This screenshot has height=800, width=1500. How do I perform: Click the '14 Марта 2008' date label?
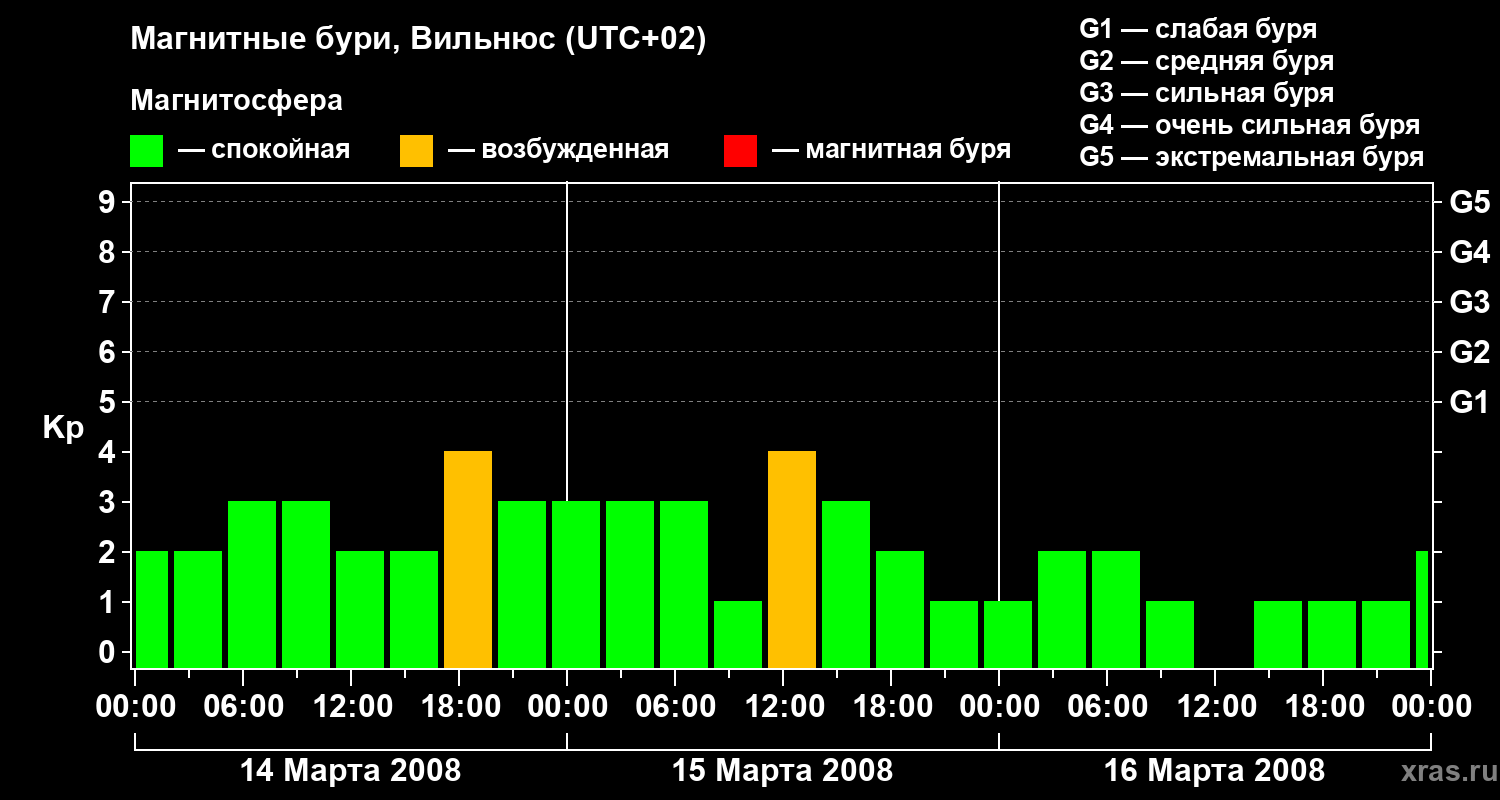coord(351,771)
